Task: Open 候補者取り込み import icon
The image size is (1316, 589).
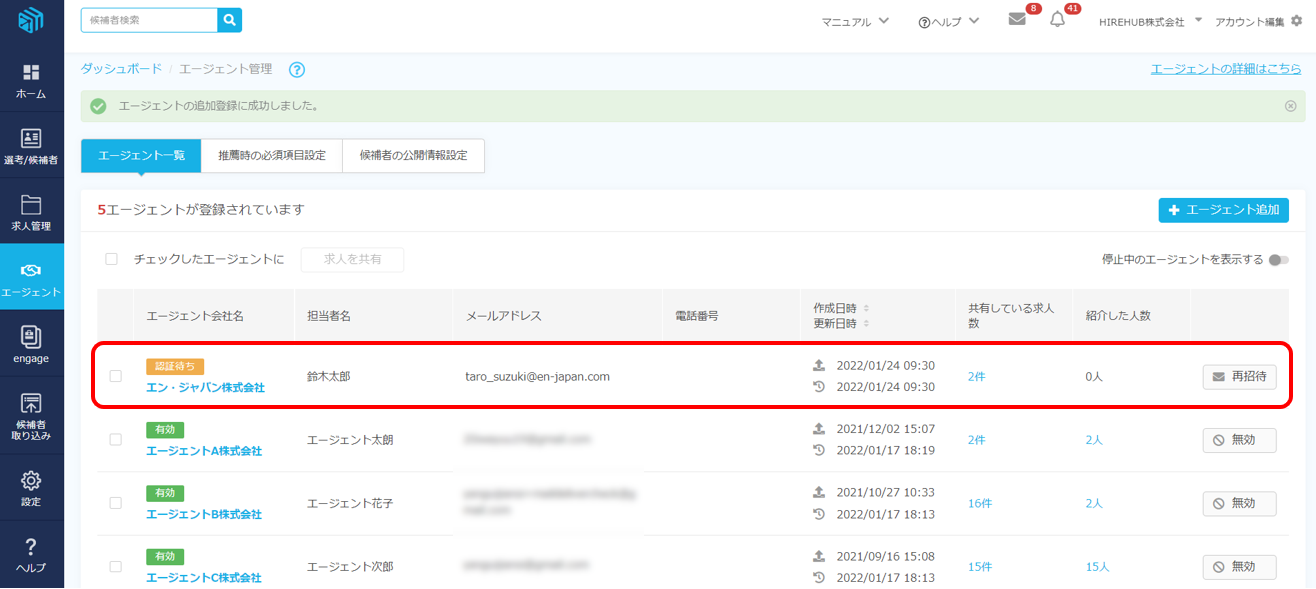Action: (x=31, y=404)
